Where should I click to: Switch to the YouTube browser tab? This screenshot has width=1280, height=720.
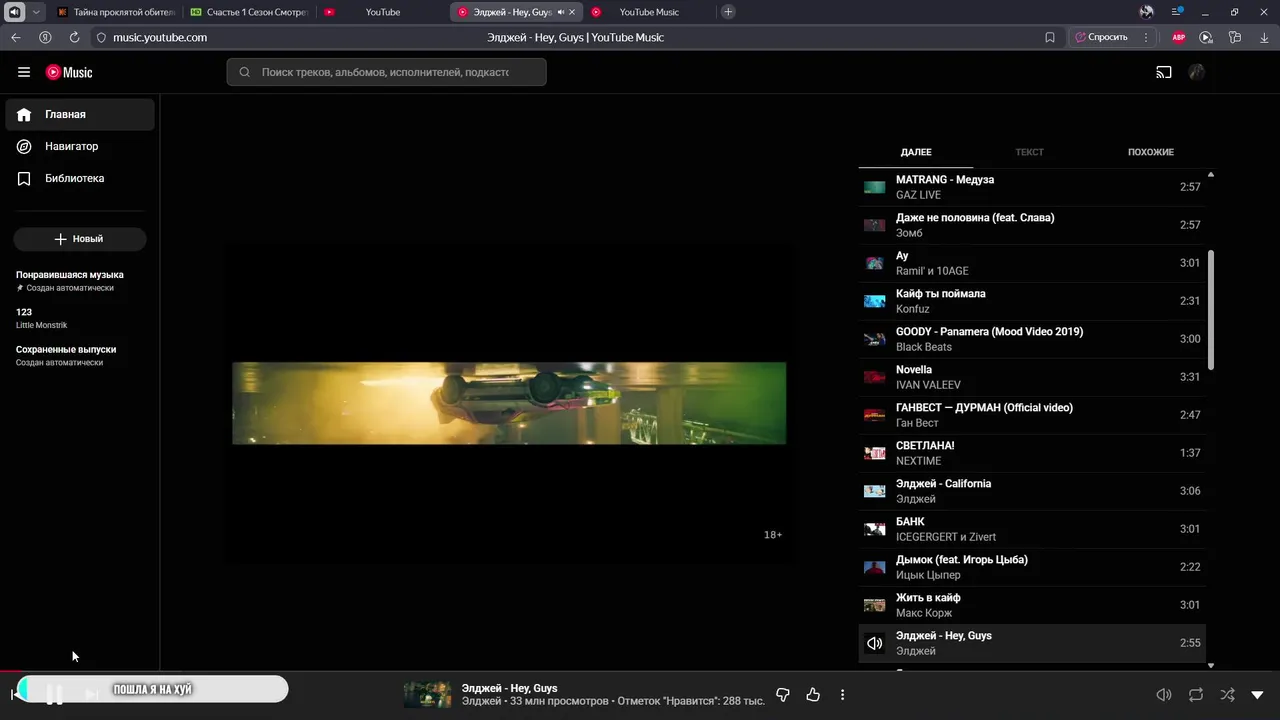pyautogui.click(x=382, y=12)
